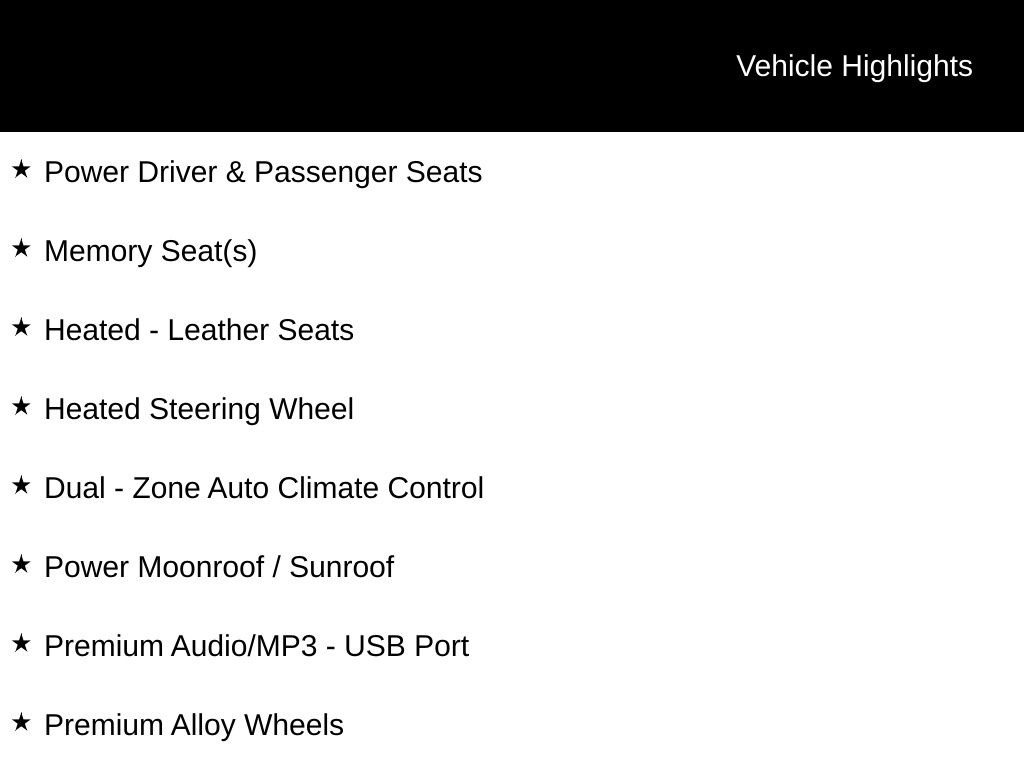
Task: Click the Premium Audio/MP3 - USB Port text
Action: click(x=257, y=647)
